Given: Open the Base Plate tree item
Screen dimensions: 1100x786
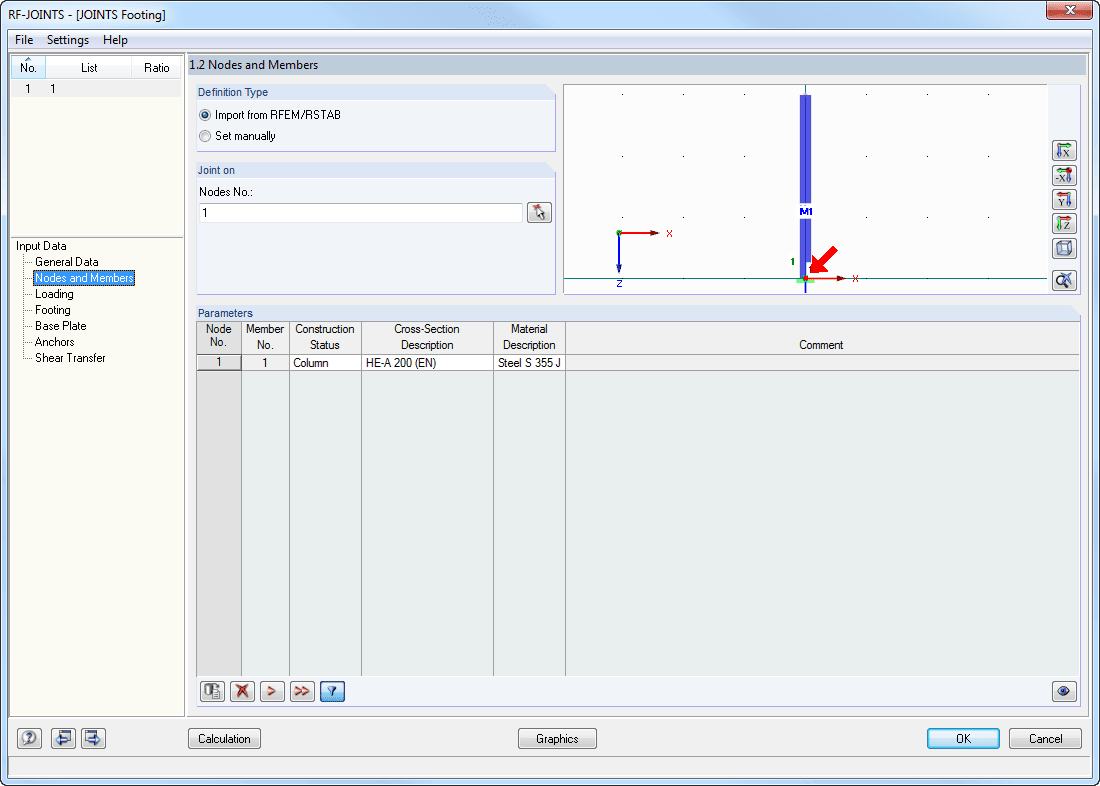Looking at the screenshot, I should click(61, 326).
